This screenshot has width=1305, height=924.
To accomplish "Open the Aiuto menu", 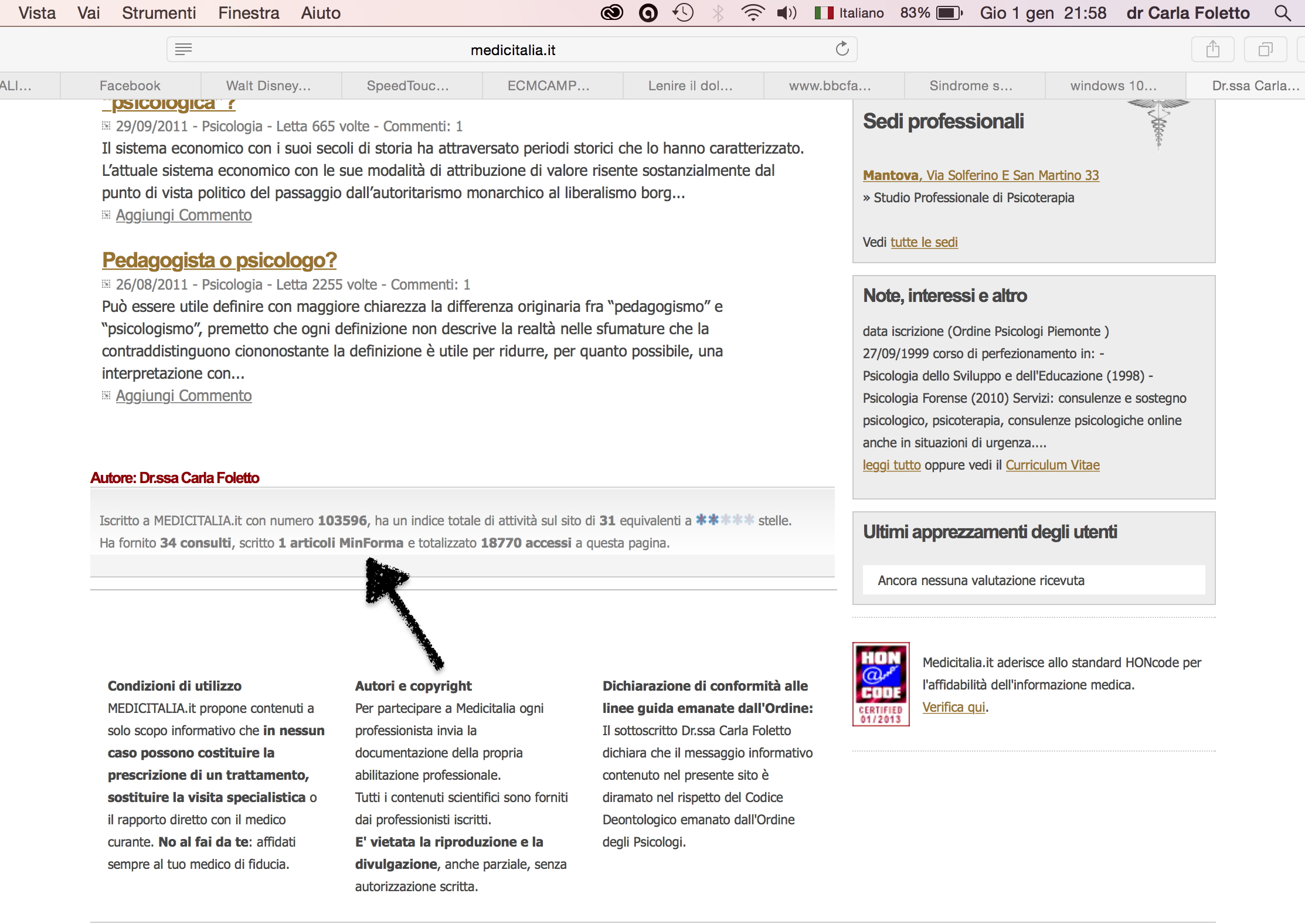I will (x=321, y=13).
